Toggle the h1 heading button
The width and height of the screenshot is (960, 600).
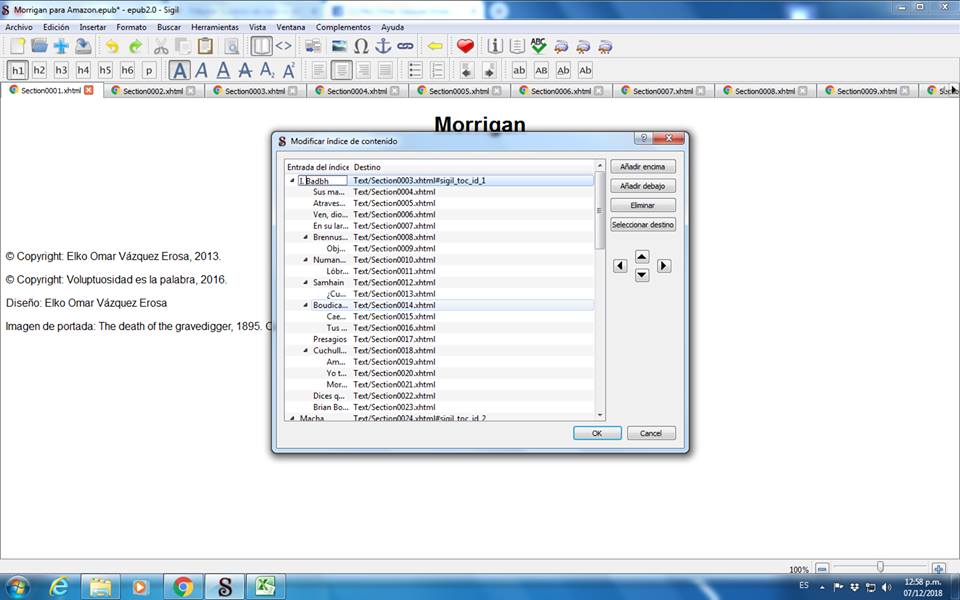[x=17, y=70]
